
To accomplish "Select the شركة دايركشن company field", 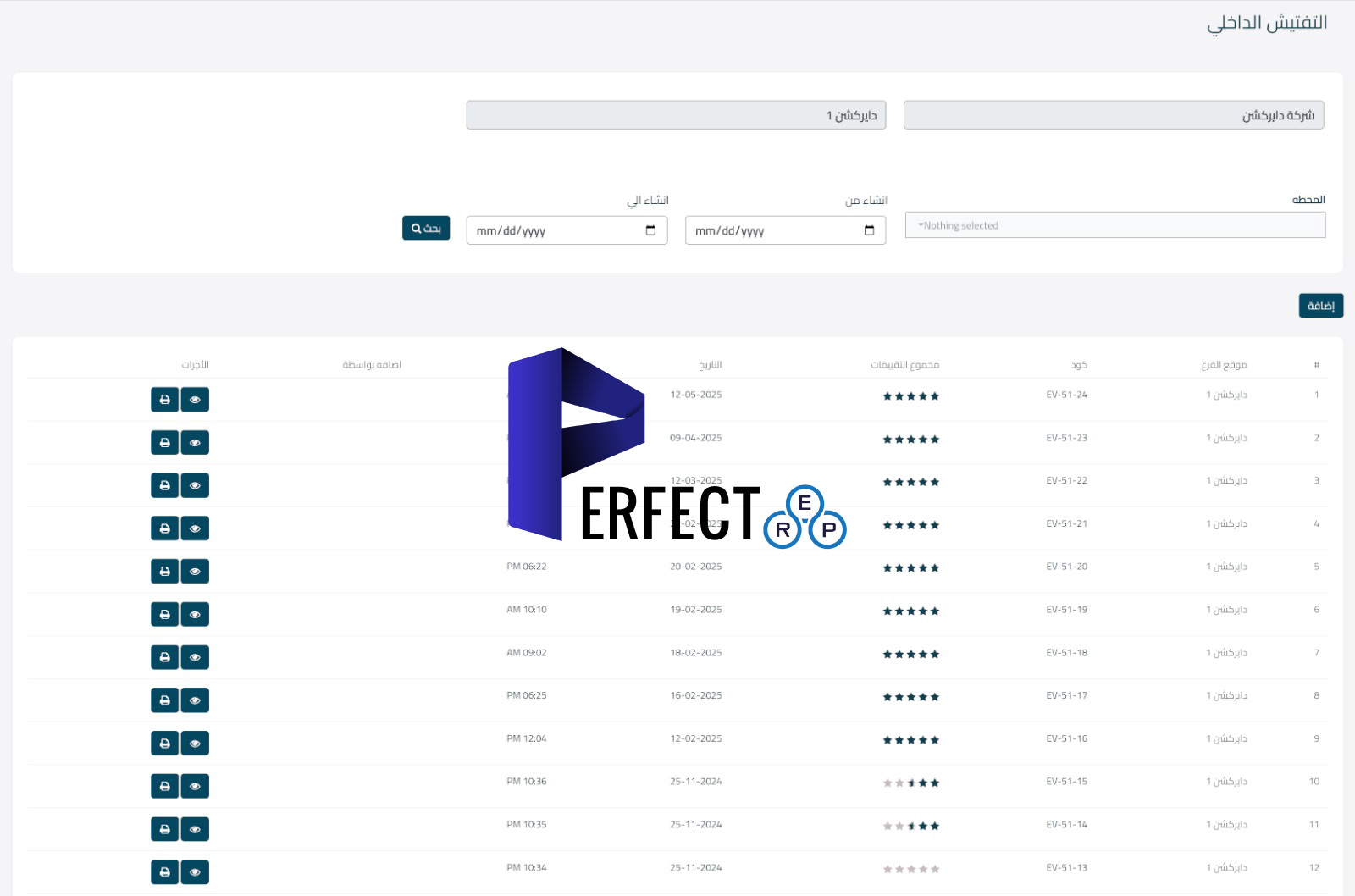I will click(x=1114, y=115).
